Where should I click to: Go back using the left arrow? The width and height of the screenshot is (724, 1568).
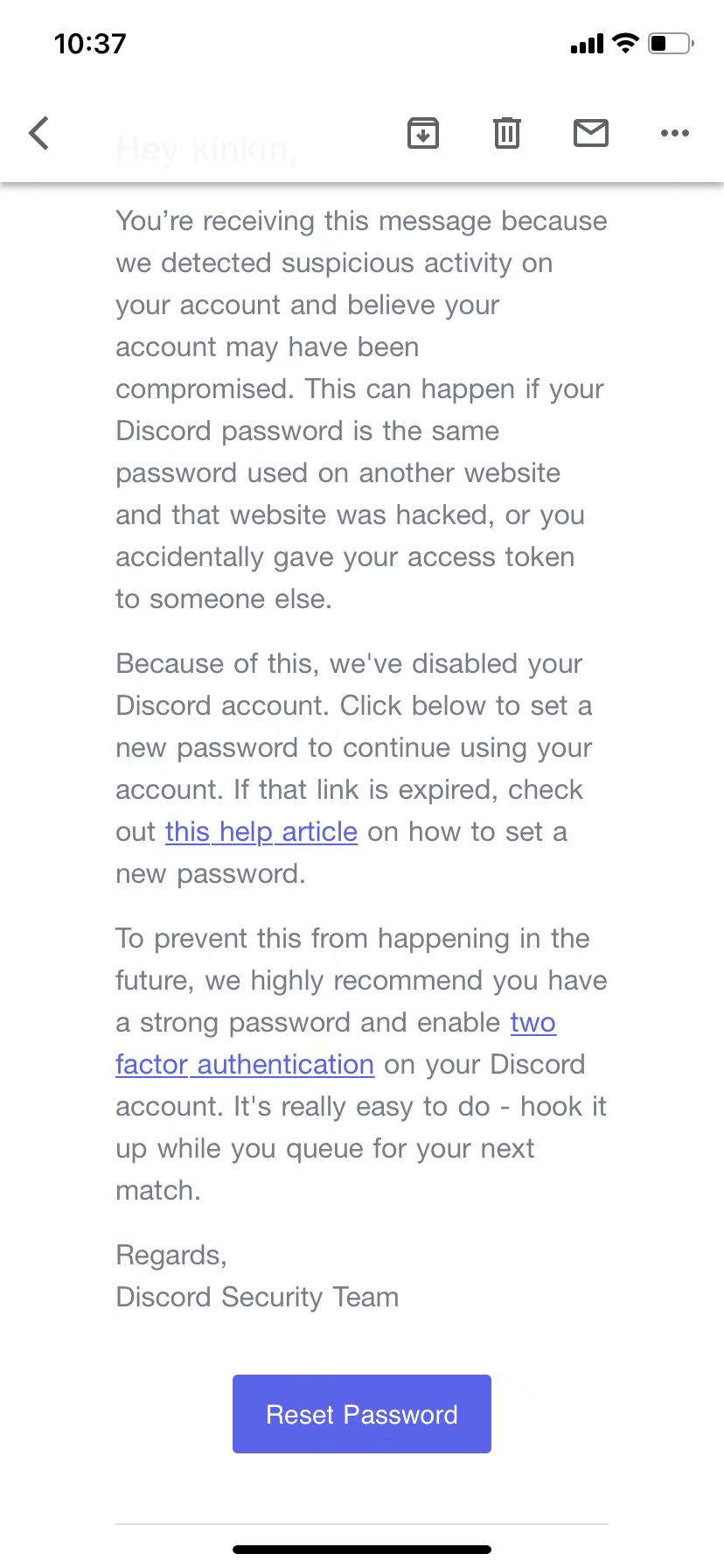coord(39,133)
